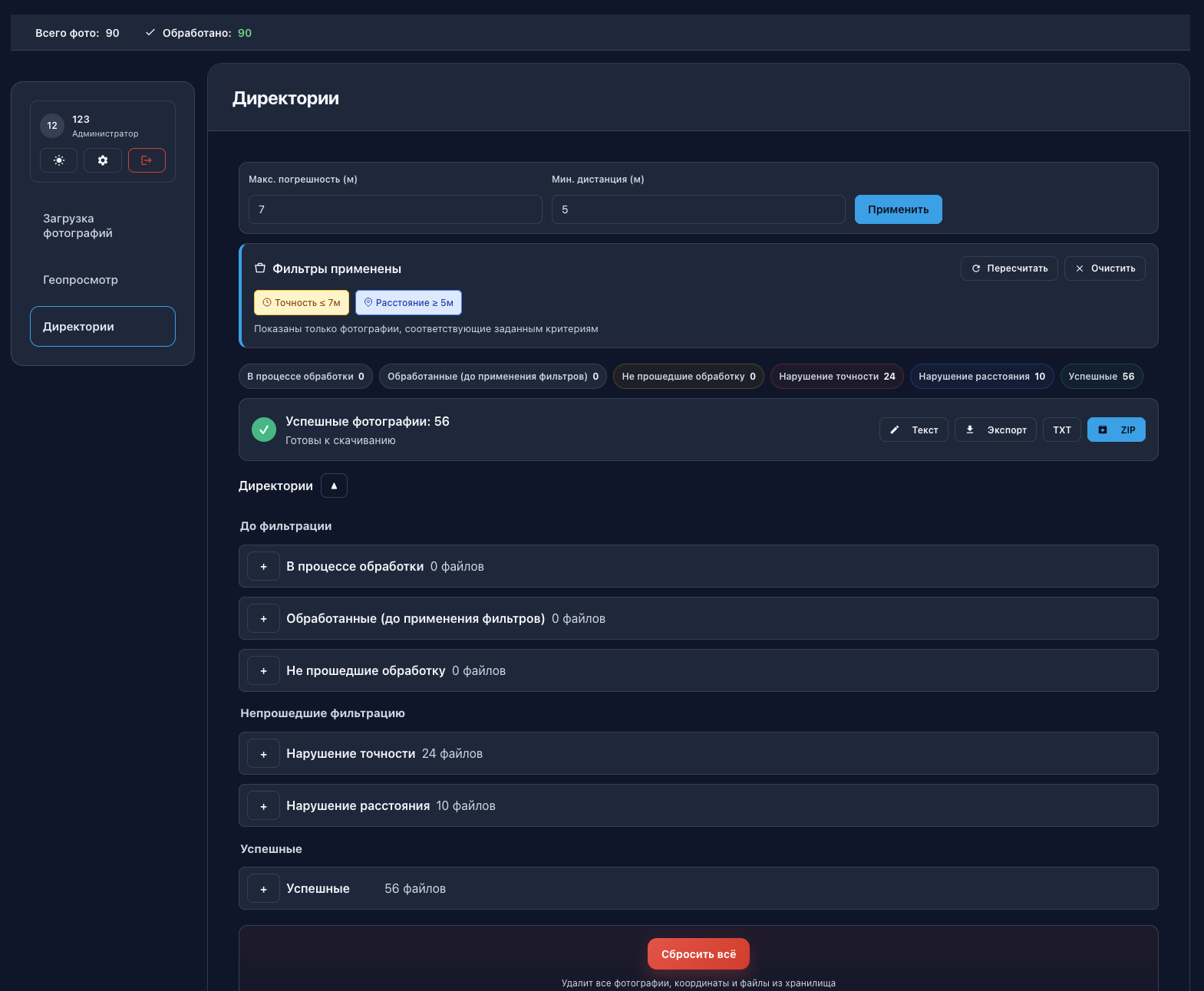Viewport: 1204px width, 991px height.
Task: Focus the Макс. погрешность input field
Action: [395, 209]
